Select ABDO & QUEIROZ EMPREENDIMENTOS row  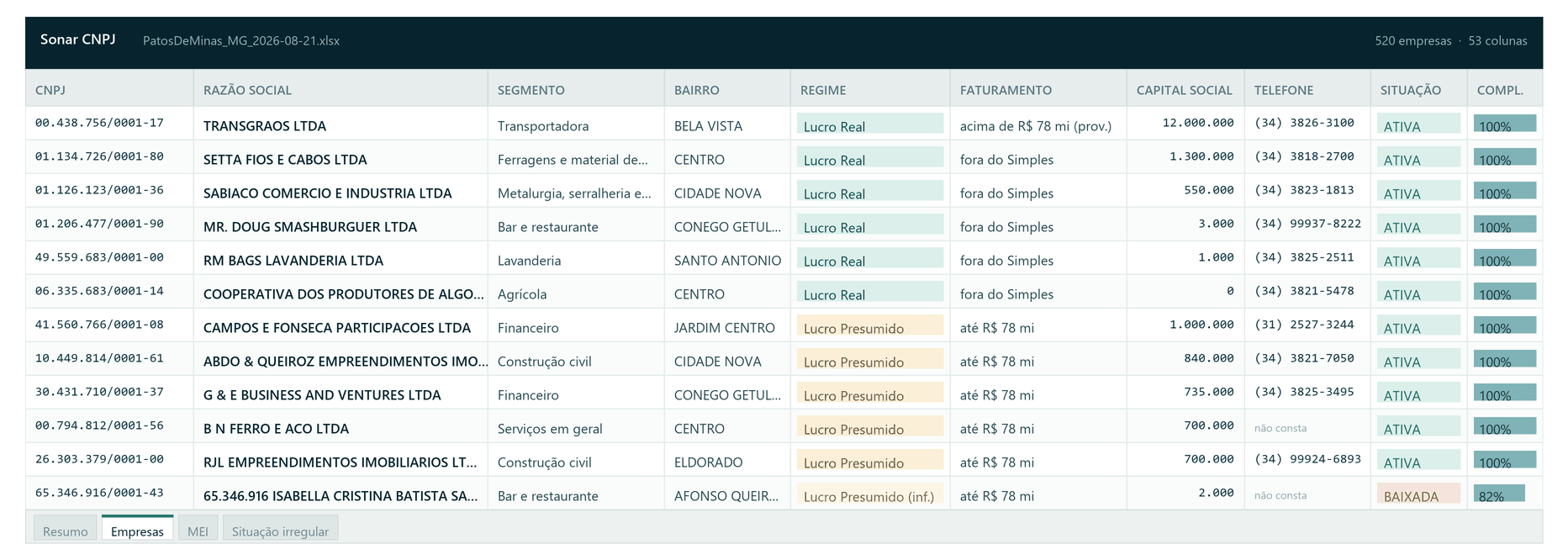coord(784,358)
